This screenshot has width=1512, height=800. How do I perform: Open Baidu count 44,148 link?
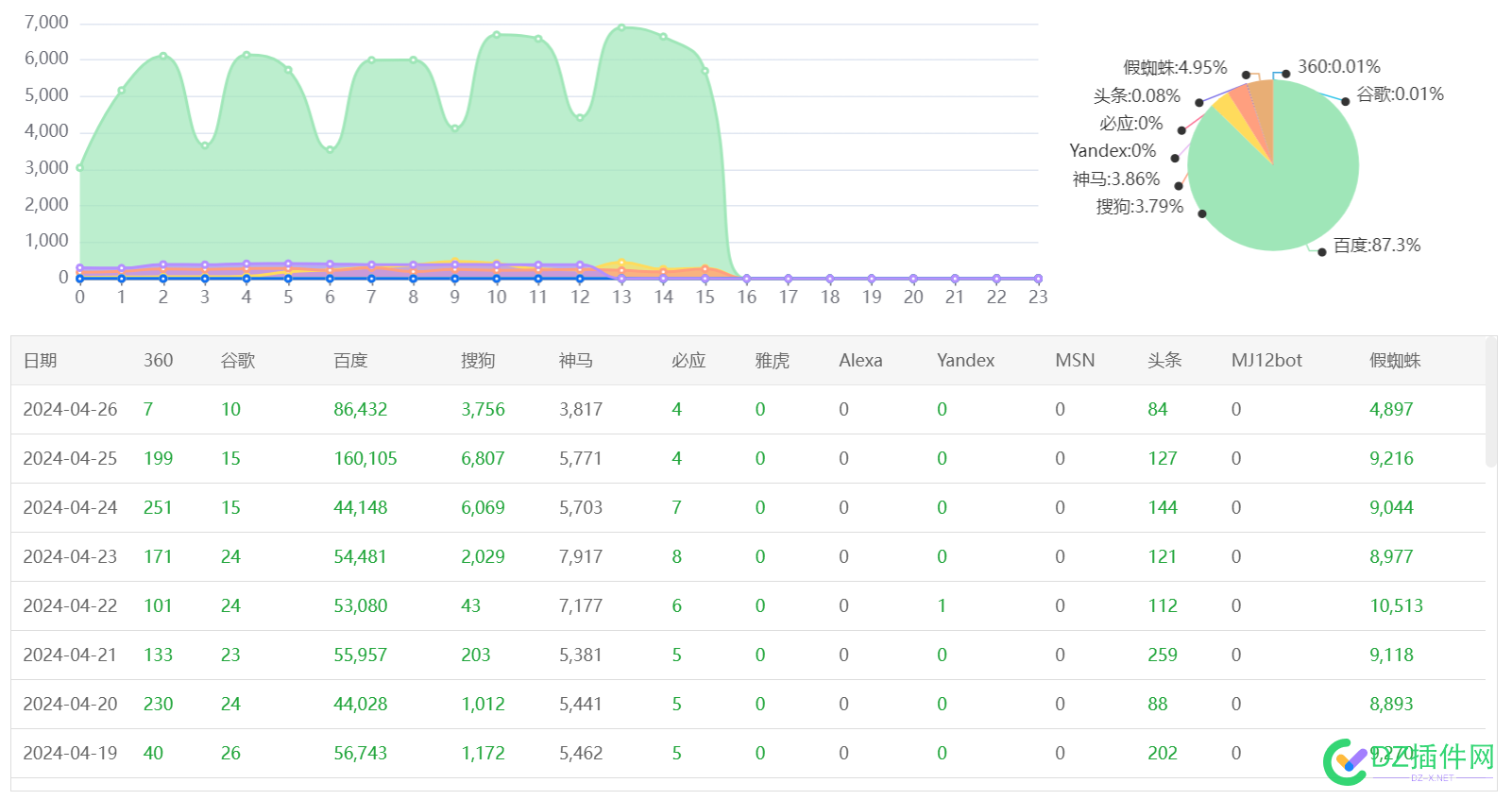tap(361, 508)
